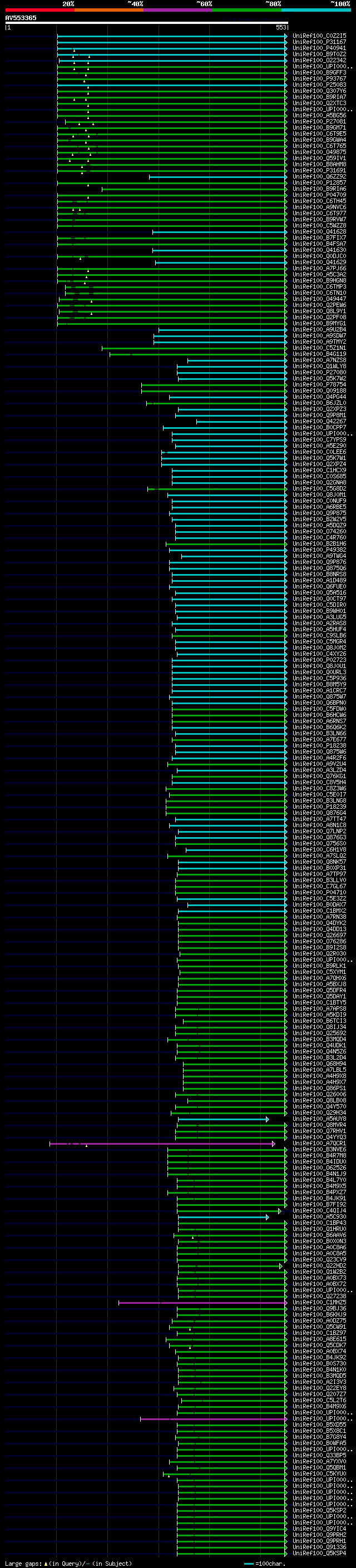Click the query name AV553365
The height and width of the screenshot is (1568, 356).
[x=21, y=18]
